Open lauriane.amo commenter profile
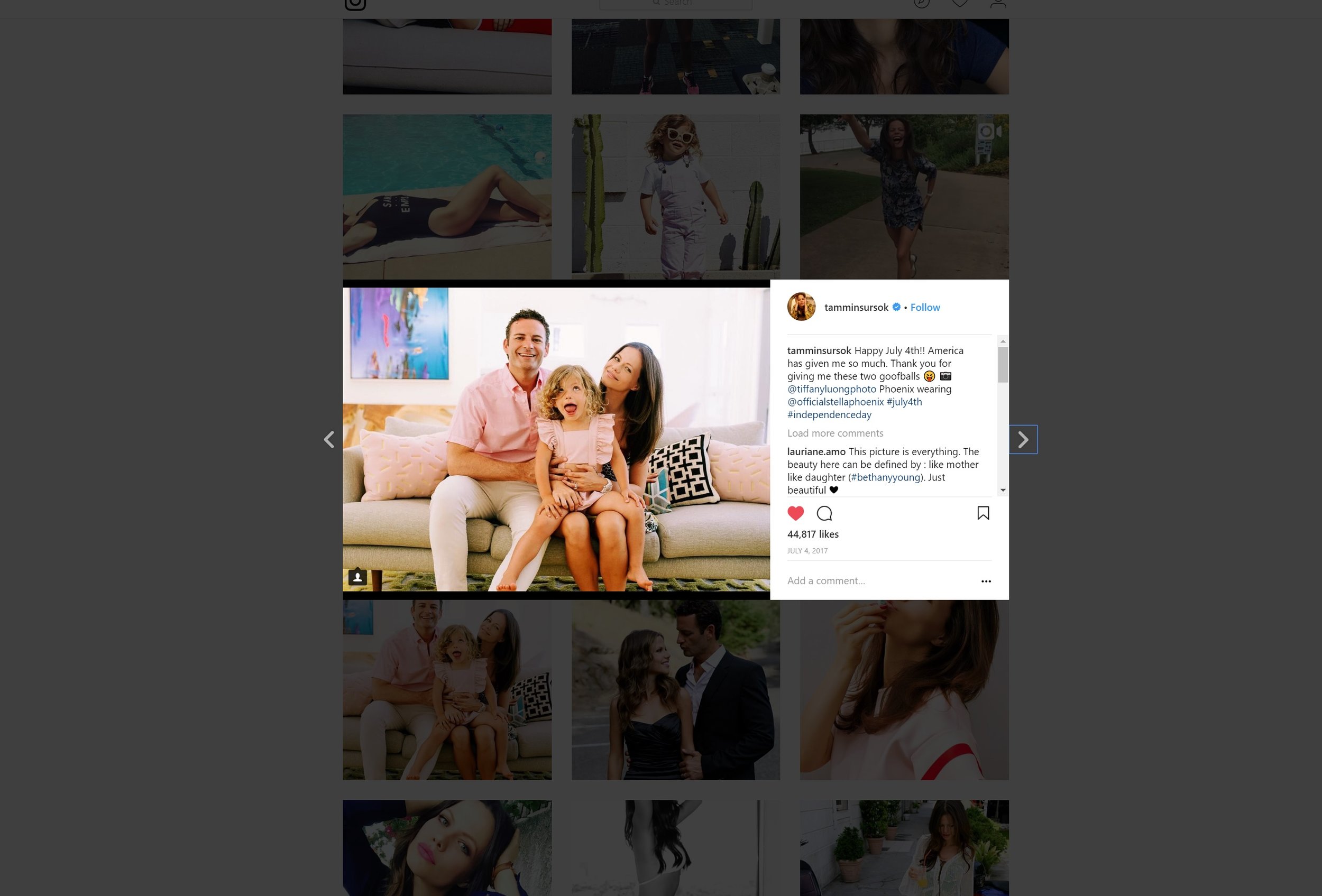The width and height of the screenshot is (1322, 896). 816,451
